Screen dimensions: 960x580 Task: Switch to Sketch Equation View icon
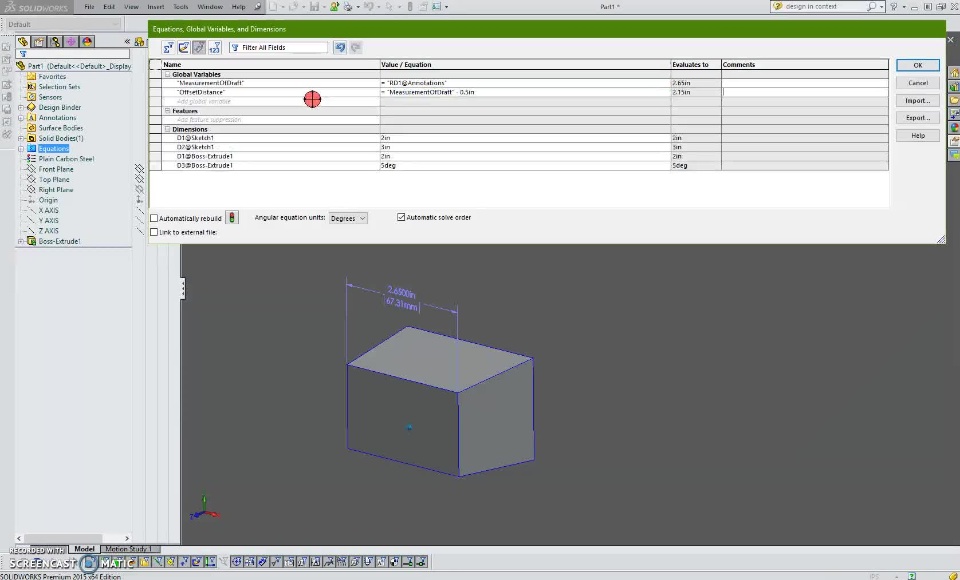[x=184, y=47]
